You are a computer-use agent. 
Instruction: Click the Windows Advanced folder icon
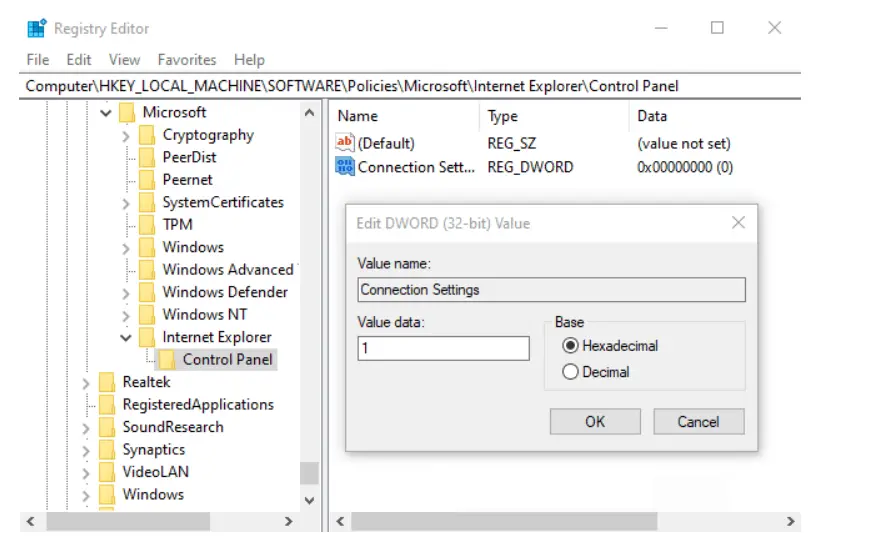(147, 270)
